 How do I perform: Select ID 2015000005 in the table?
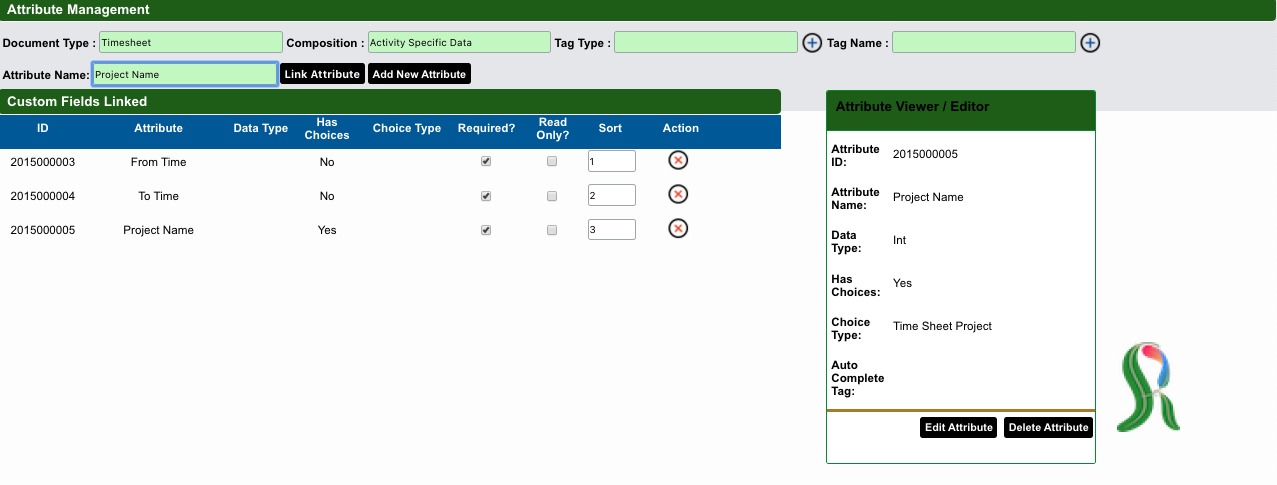[43, 230]
